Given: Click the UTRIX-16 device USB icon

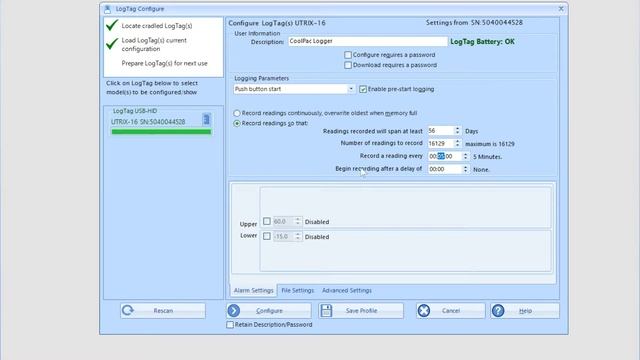Looking at the screenshot, I should [207, 119].
